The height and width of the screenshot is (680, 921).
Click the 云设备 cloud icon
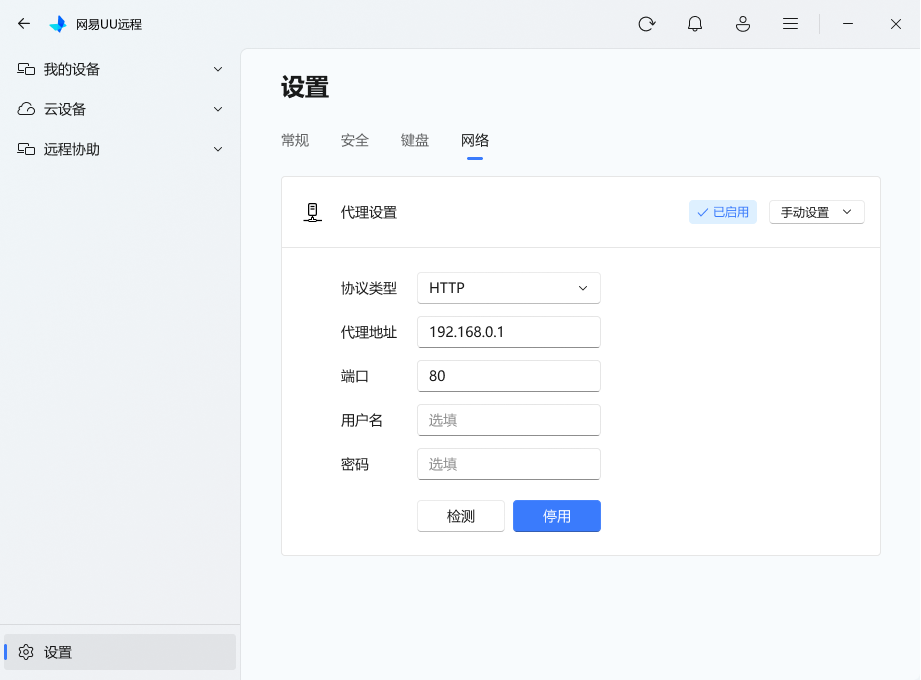click(26, 109)
